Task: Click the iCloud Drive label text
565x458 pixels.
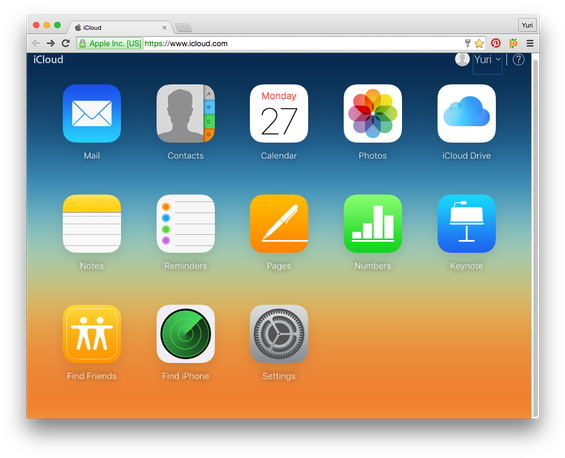Action: click(x=466, y=156)
